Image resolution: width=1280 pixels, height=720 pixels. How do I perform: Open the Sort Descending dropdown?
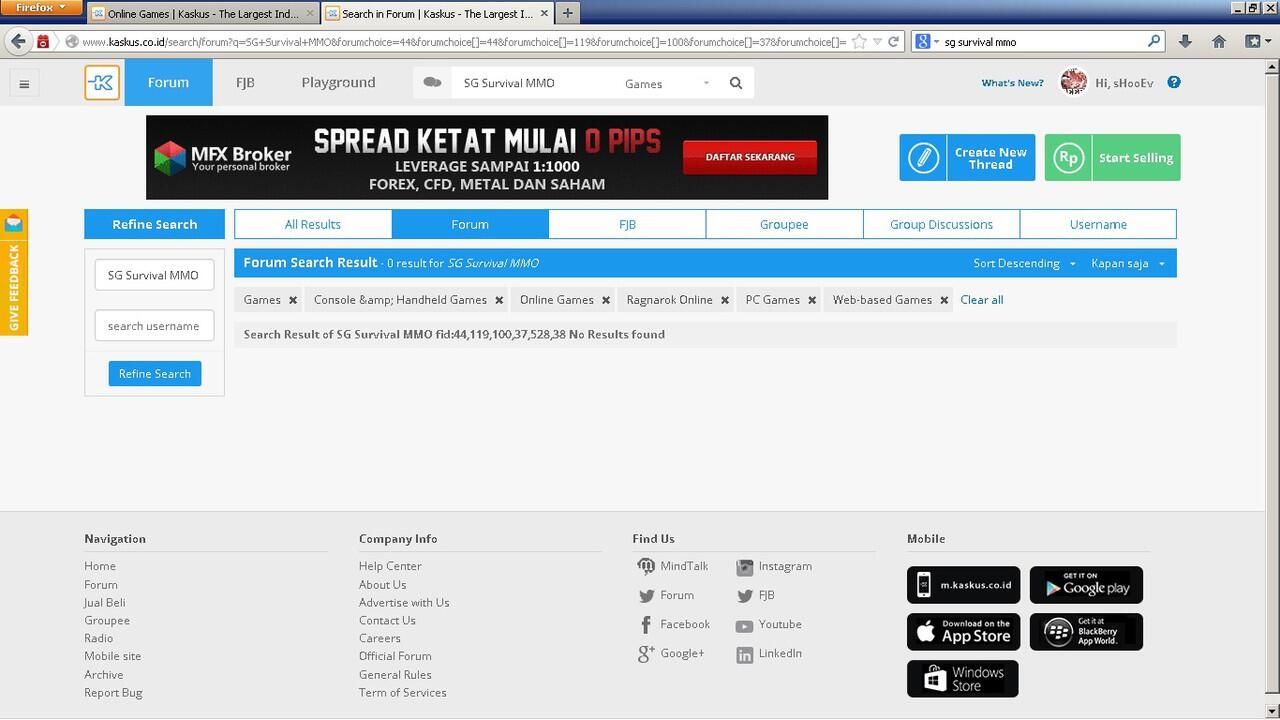[1024, 263]
